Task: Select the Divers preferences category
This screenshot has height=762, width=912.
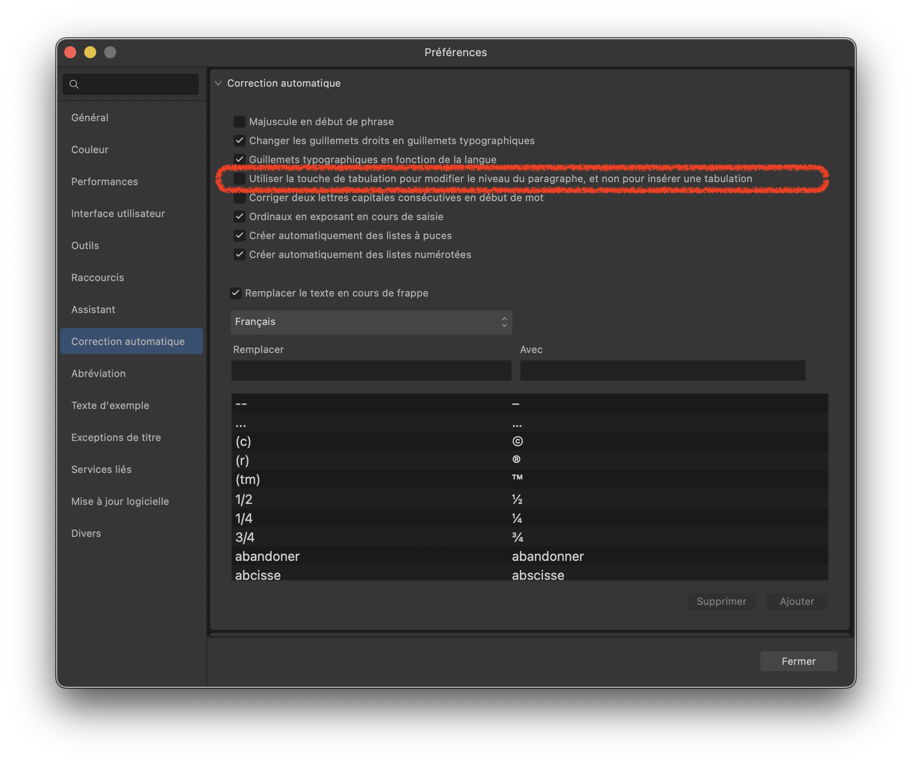Action: click(86, 533)
